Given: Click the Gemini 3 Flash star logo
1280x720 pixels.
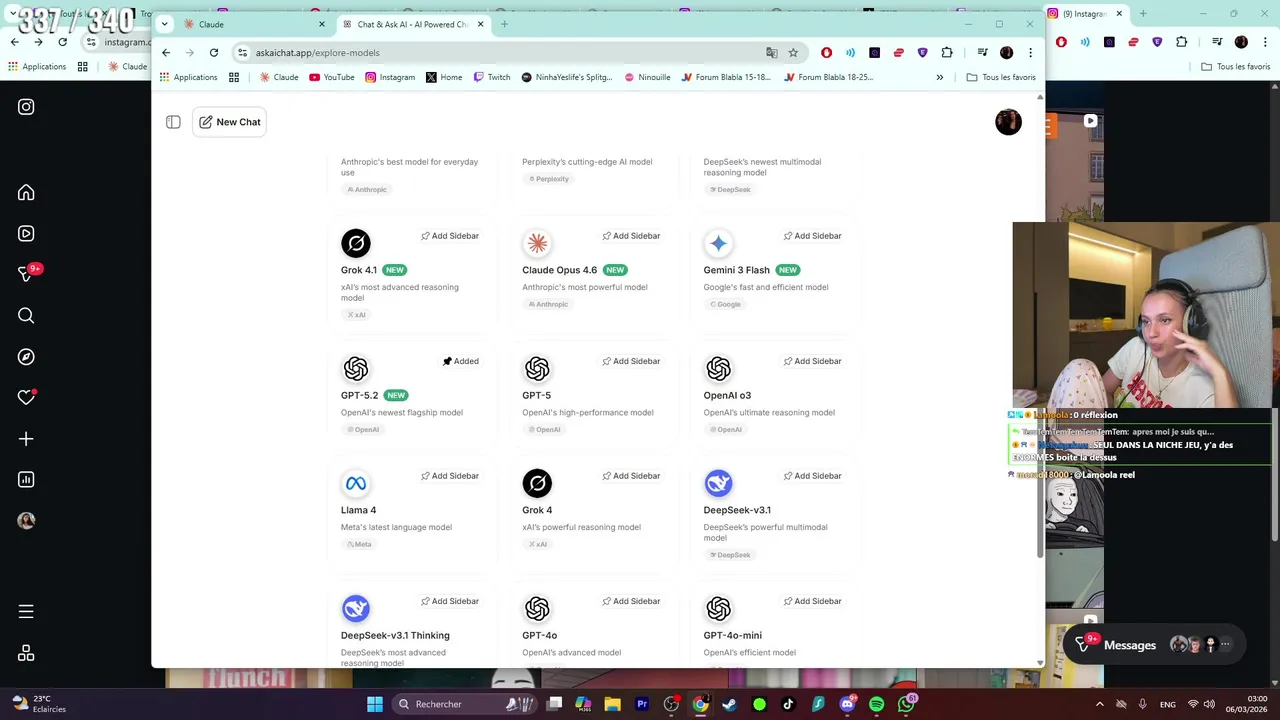Looking at the screenshot, I should coord(718,243).
